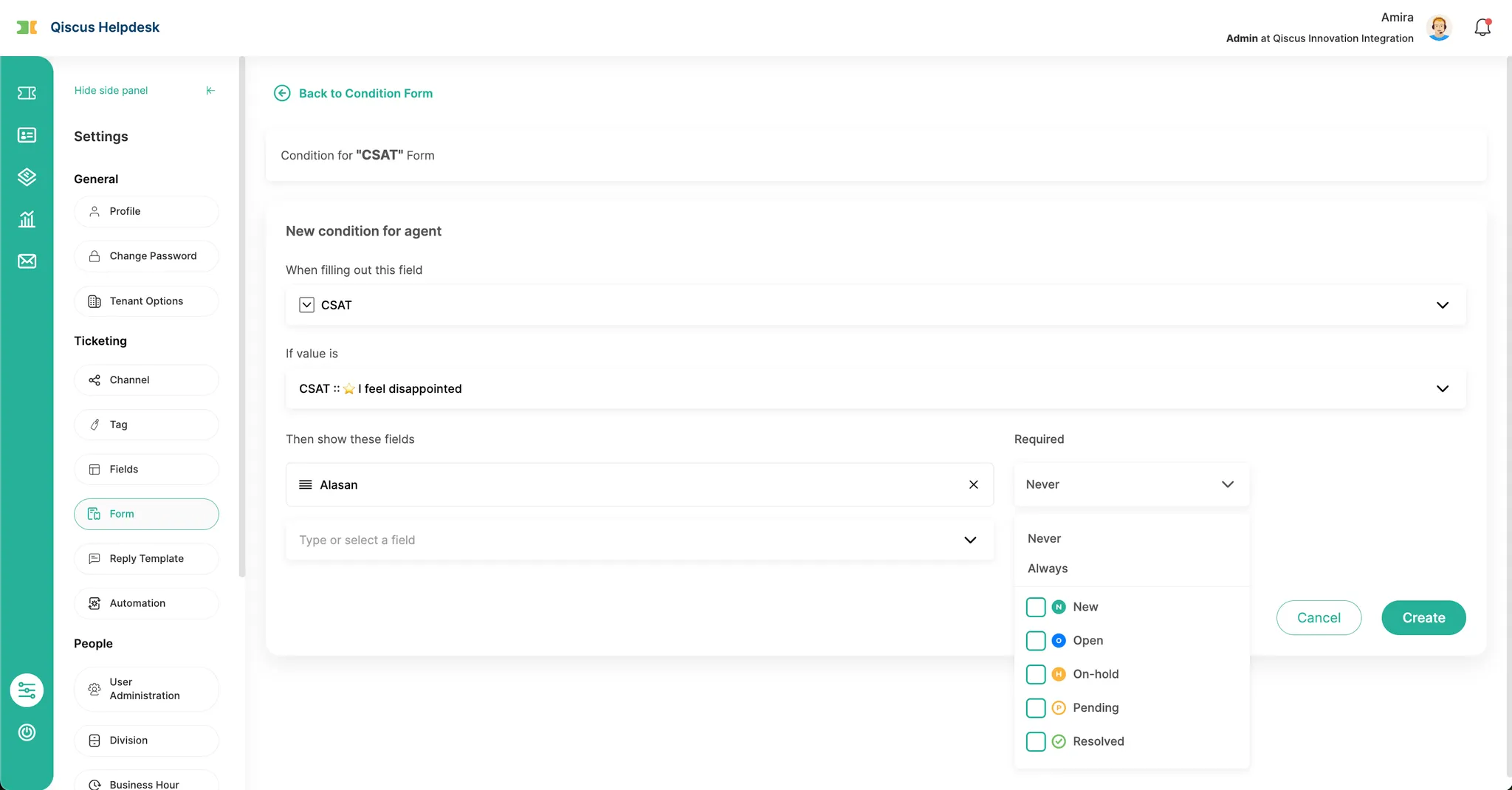This screenshot has width=1512, height=790.
Task: Select Always in the Required list
Action: click(1048, 569)
